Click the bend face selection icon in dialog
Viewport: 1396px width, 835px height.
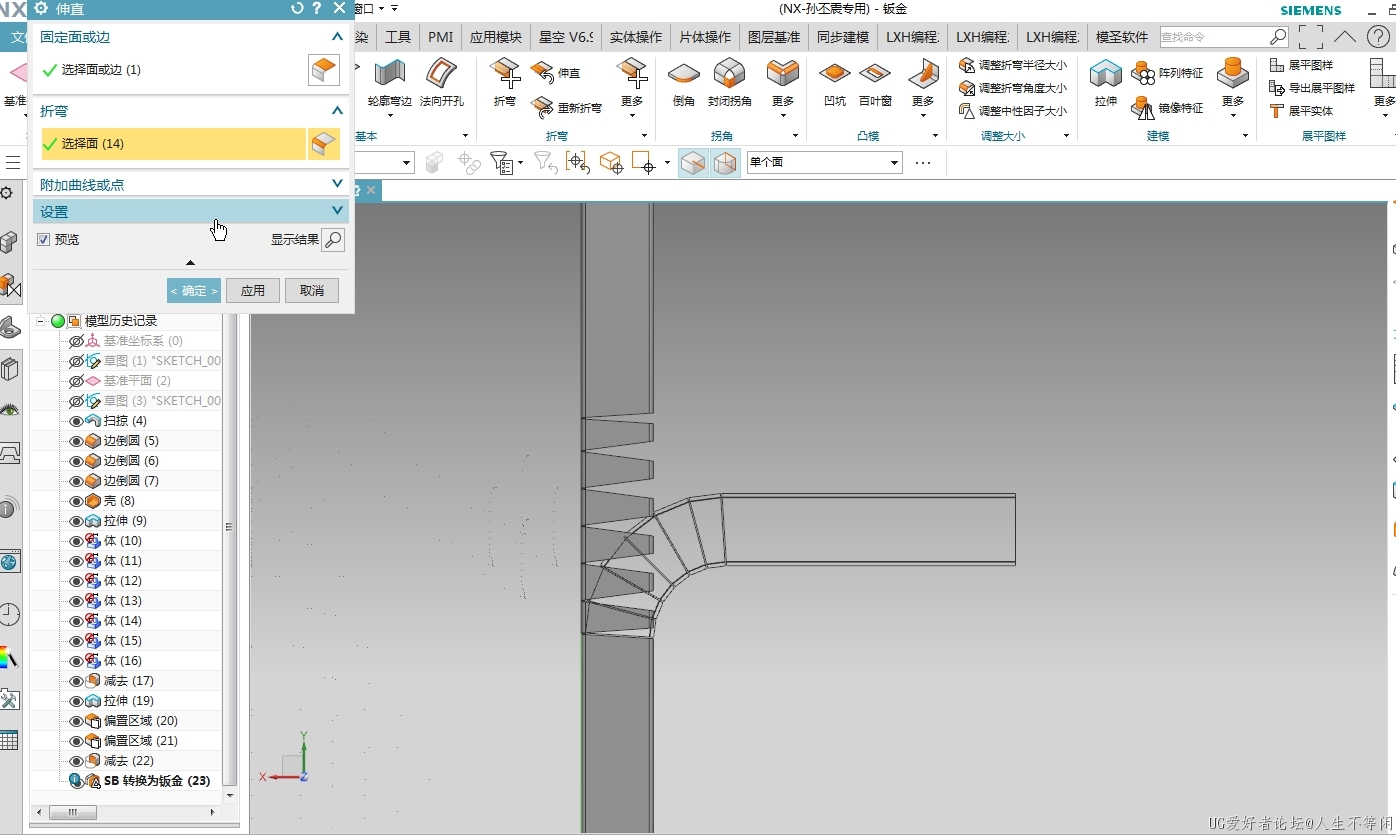pos(324,144)
